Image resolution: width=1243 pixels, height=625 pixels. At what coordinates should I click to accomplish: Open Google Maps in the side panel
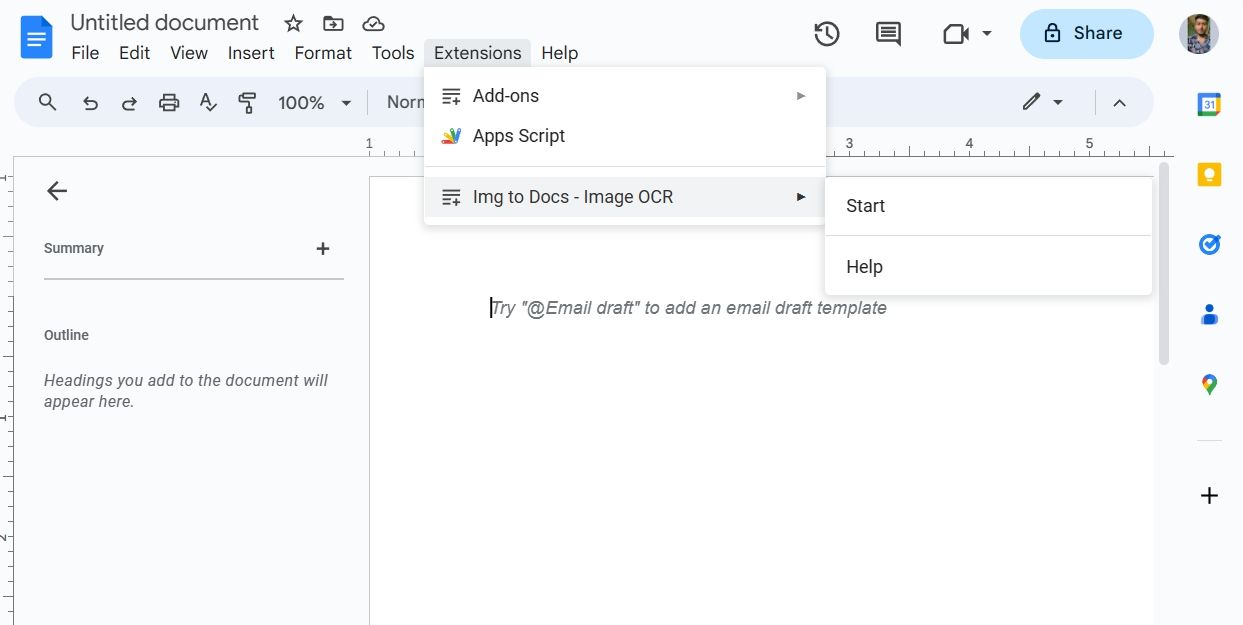point(1209,384)
